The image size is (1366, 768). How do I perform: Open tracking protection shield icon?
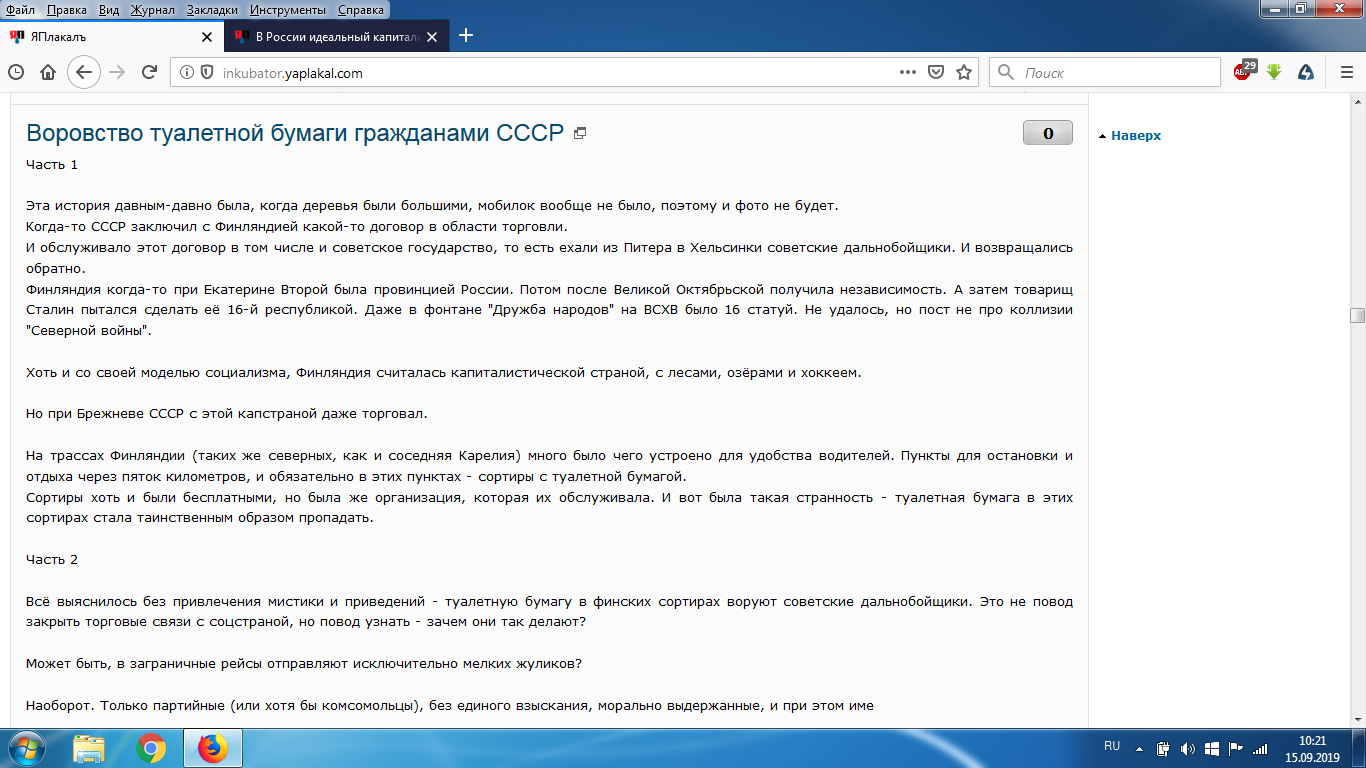pos(207,72)
